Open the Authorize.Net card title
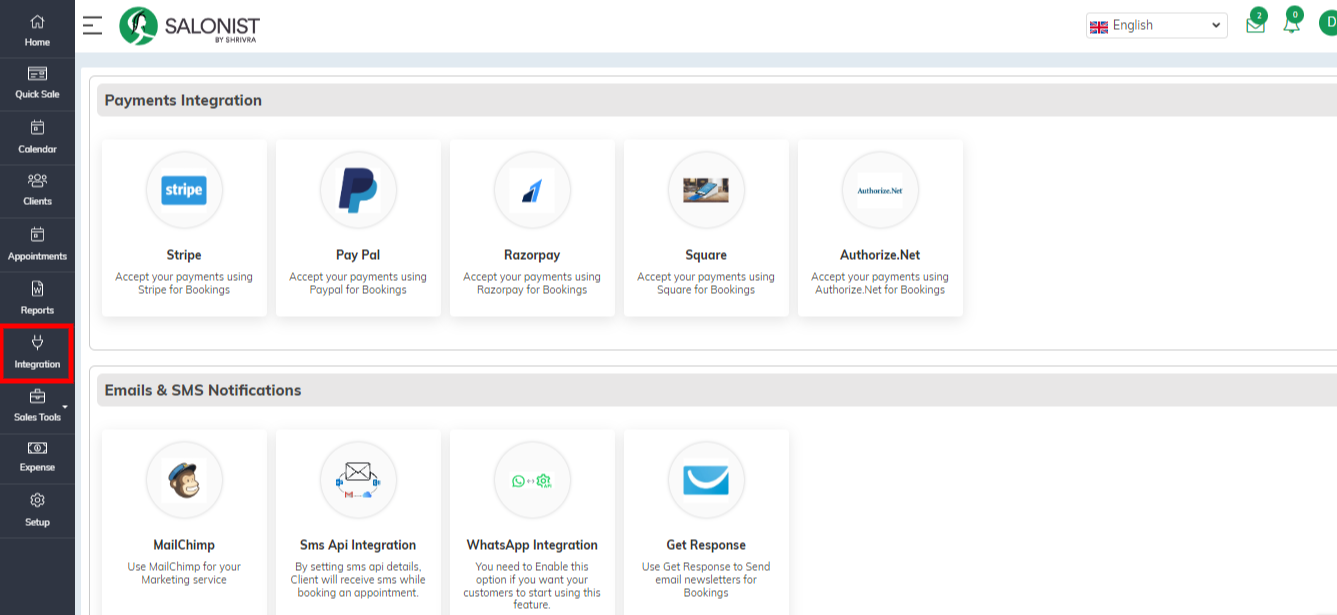The width and height of the screenshot is (1337, 615). [880, 255]
